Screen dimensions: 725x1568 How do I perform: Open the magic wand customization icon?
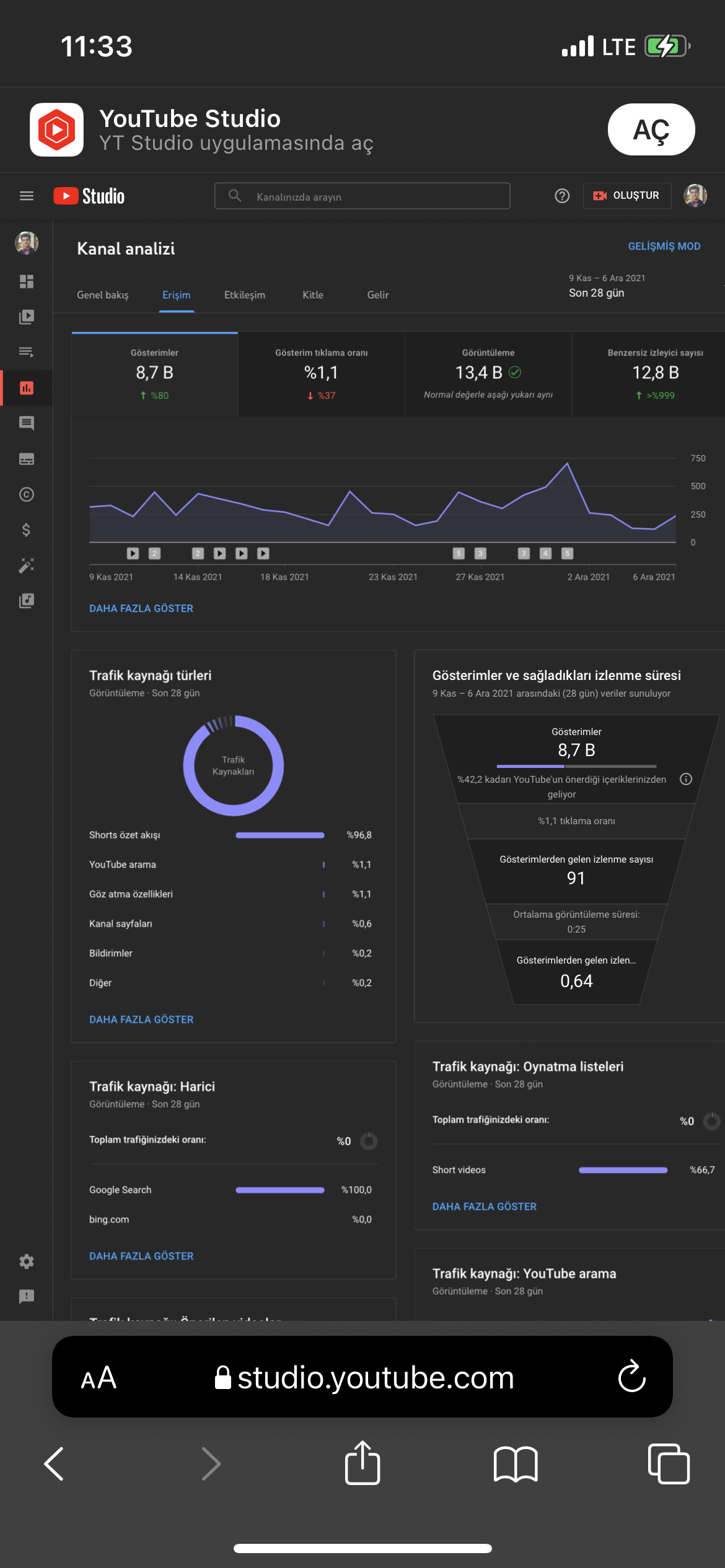pos(27,565)
